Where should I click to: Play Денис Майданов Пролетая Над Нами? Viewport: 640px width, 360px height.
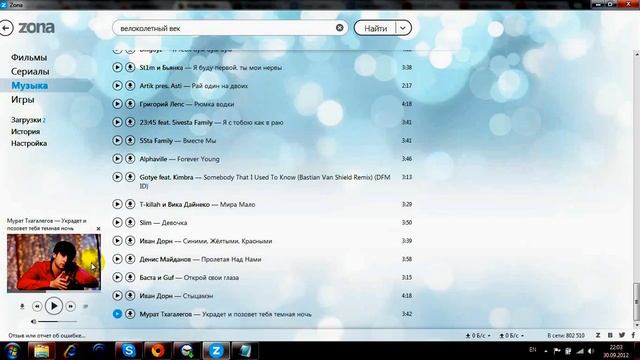pos(117,259)
